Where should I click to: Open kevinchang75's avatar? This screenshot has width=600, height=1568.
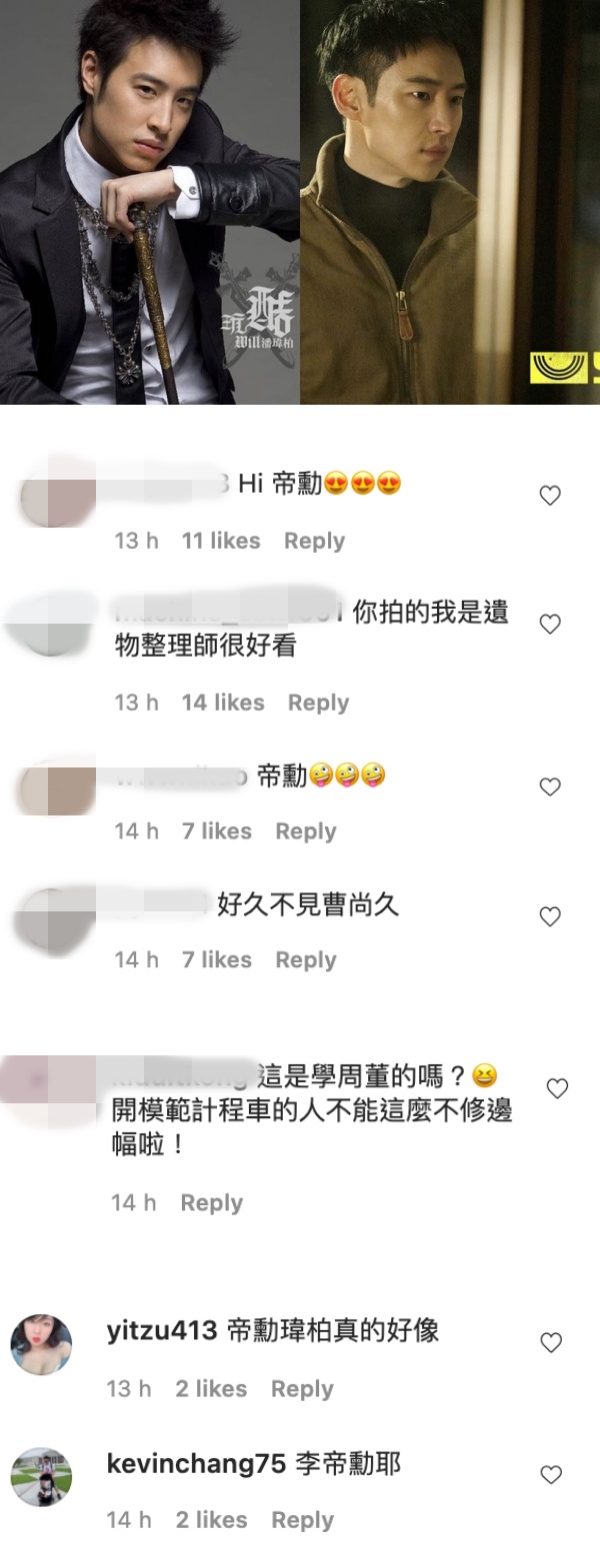coord(42,1476)
